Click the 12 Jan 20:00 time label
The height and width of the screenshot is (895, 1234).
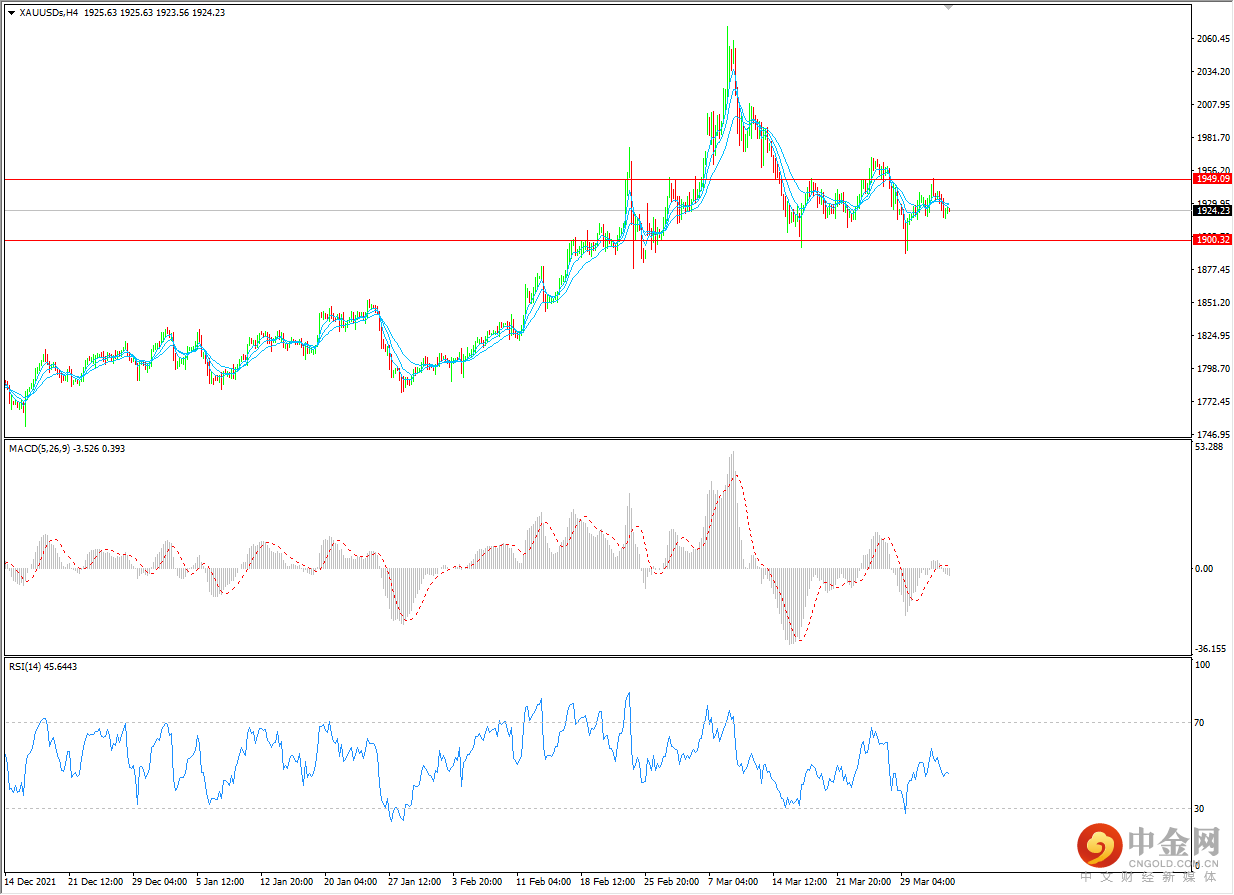pyautogui.click(x=288, y=882)
